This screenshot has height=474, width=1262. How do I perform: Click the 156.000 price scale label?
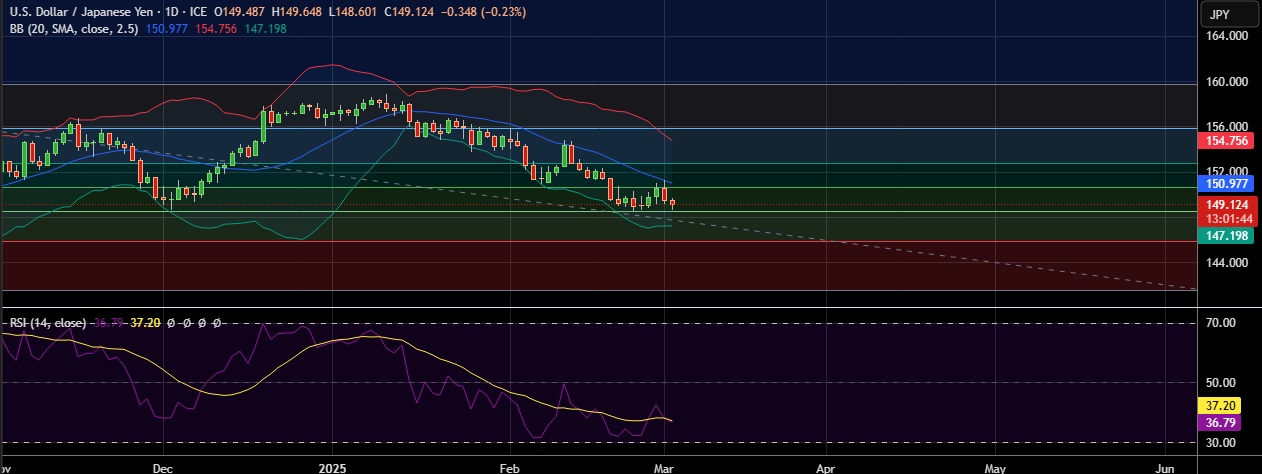tap(1225, 127)
